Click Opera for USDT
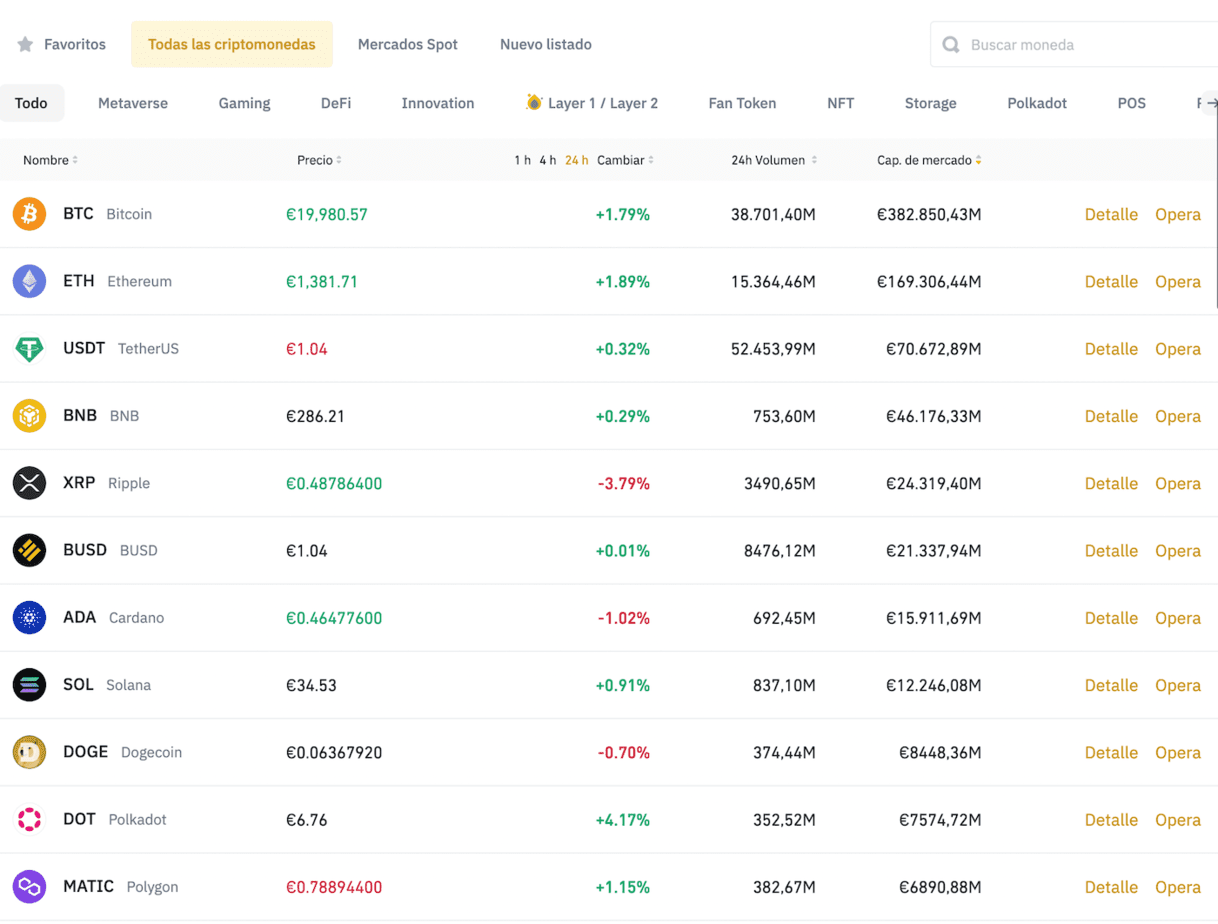Image resolution: width=1218 pixels, height=924 pixels. click(x=1178, y=349)
